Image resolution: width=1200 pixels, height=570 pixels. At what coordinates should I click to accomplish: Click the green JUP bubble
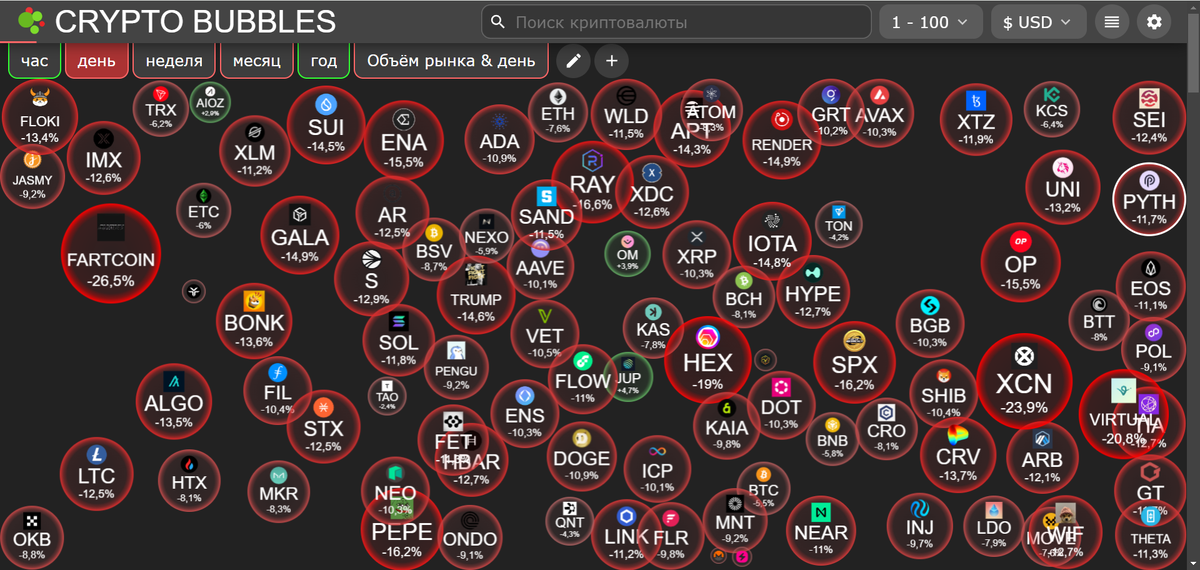pos(628,378)
